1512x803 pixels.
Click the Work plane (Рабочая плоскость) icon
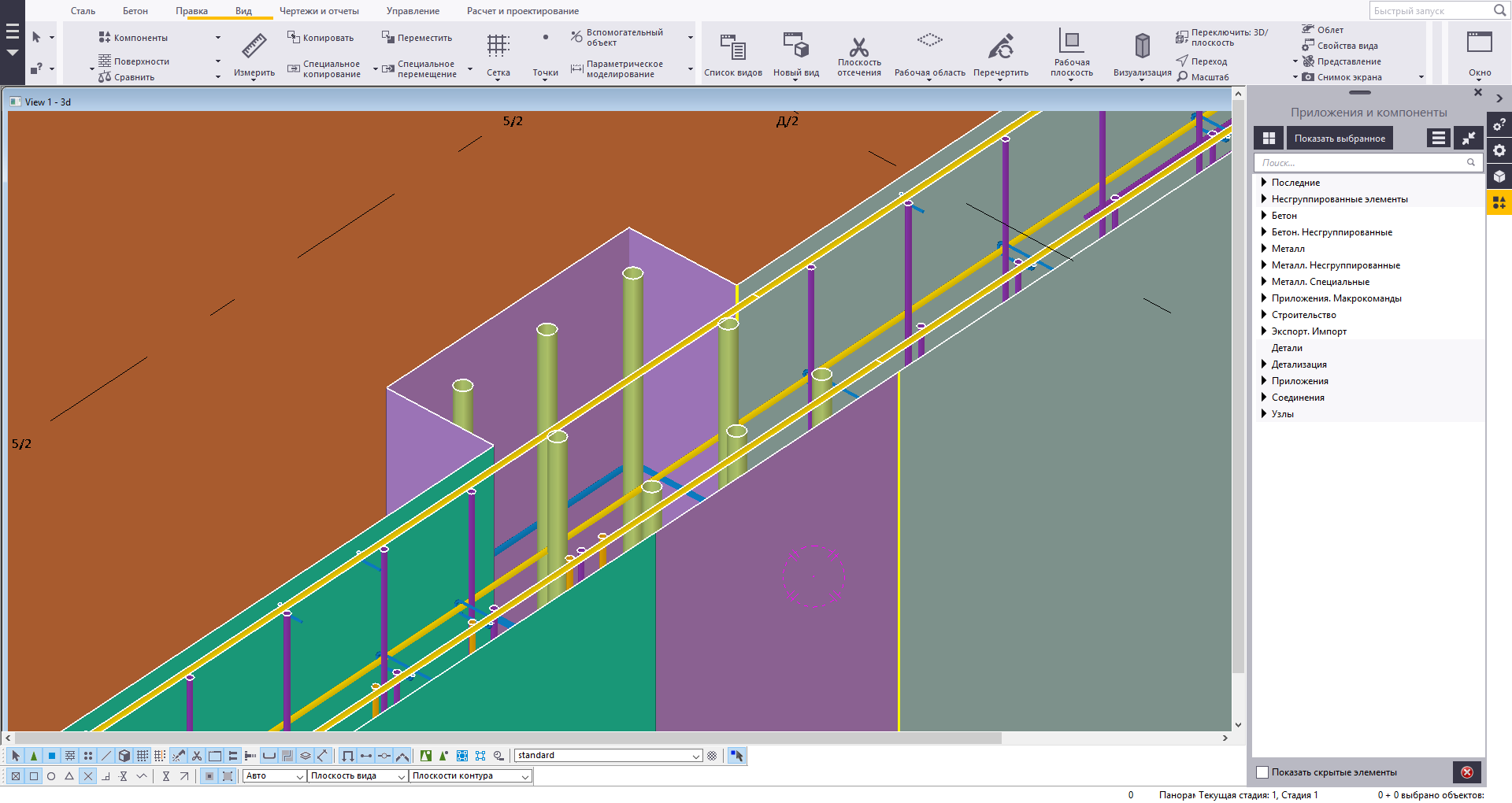click(1071, 43)
